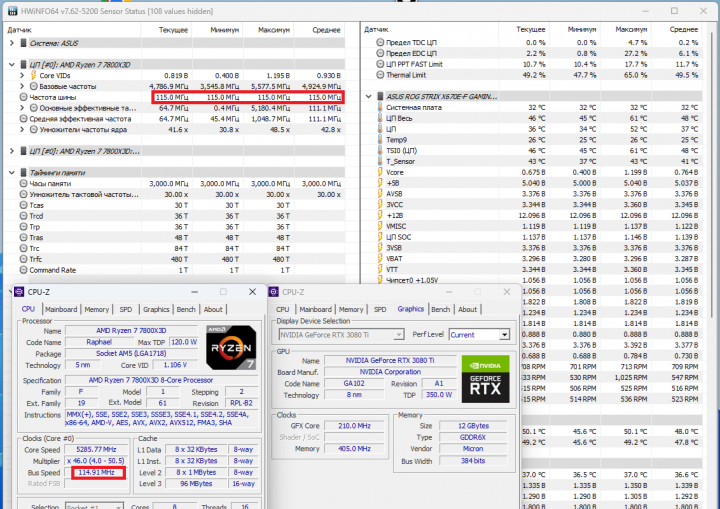Click the Bus Width 384 bits field
This screenshot has width=720, height=509.
pos(473,461)
